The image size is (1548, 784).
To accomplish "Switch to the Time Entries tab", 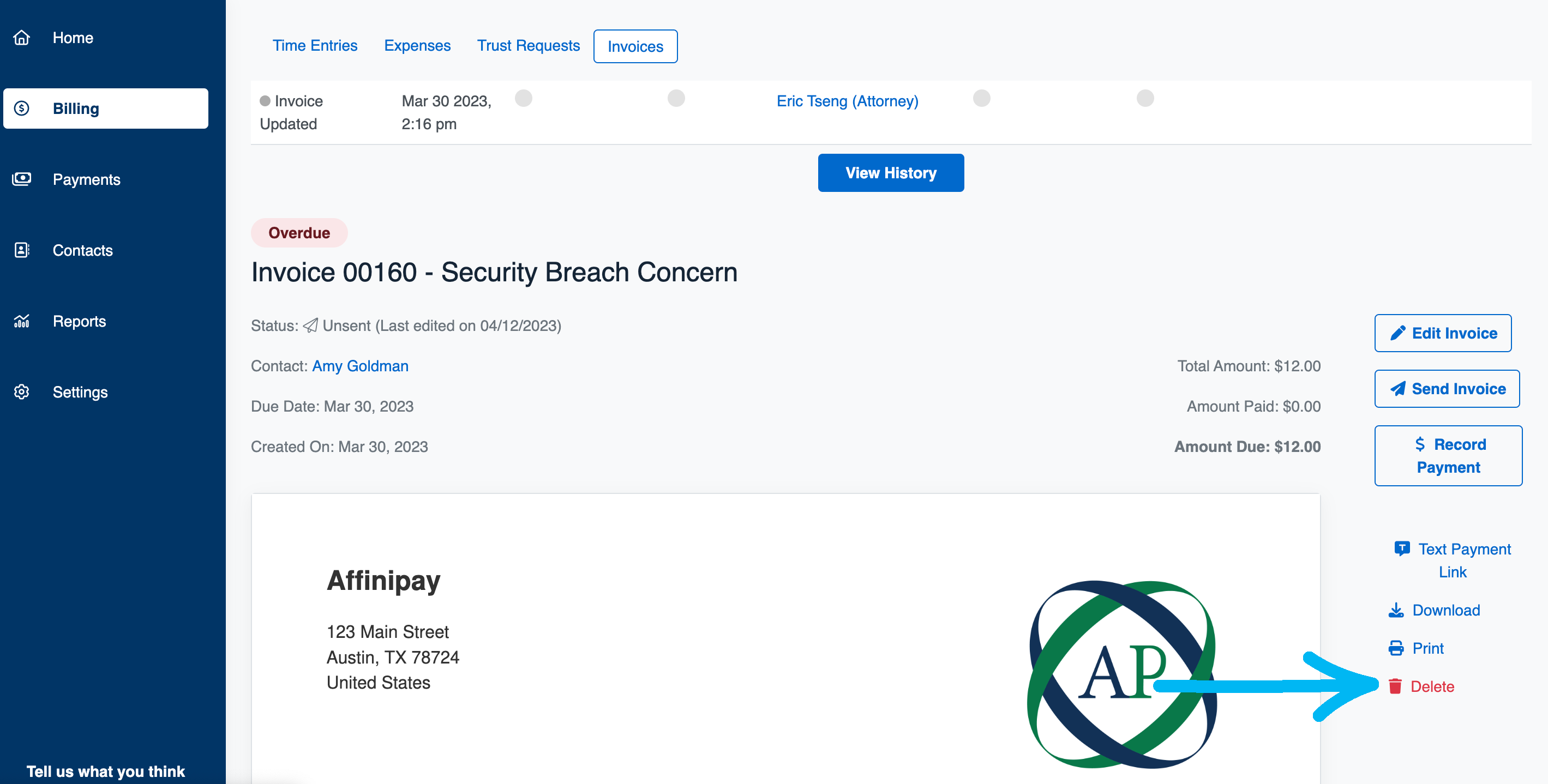I will pos(315,46).
